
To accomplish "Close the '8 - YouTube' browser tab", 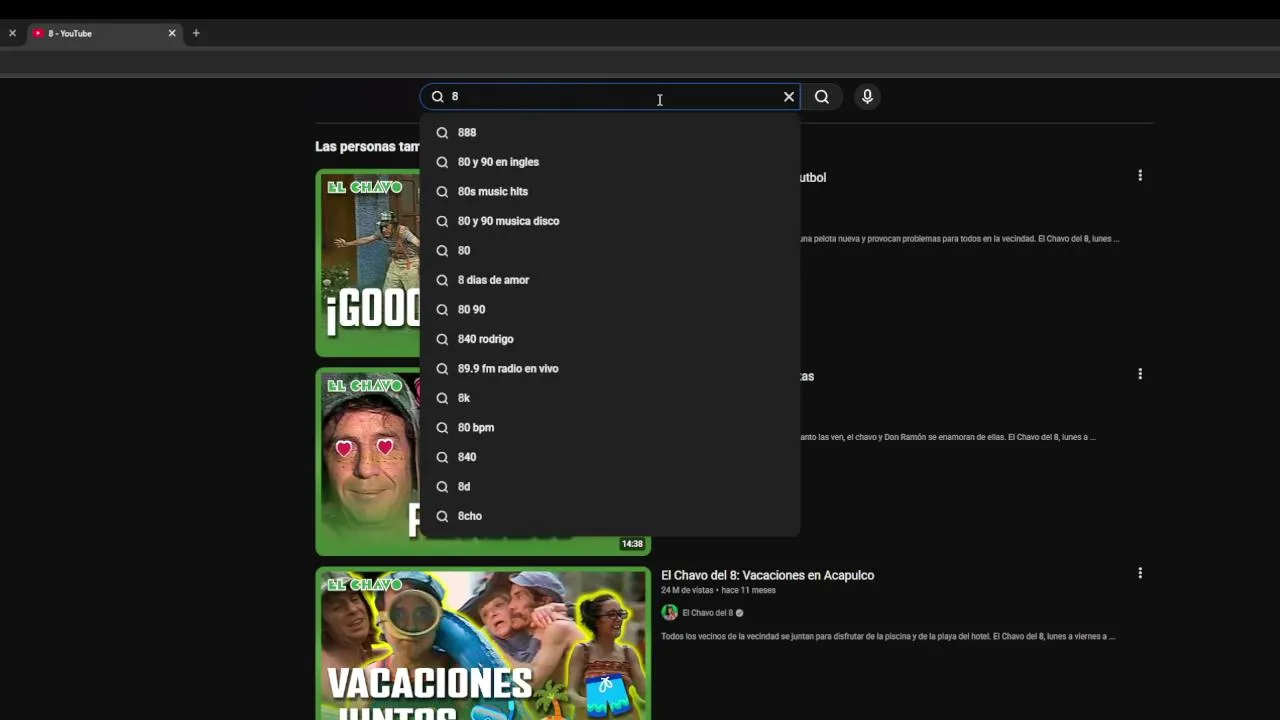I will click(x=172, y=33).
